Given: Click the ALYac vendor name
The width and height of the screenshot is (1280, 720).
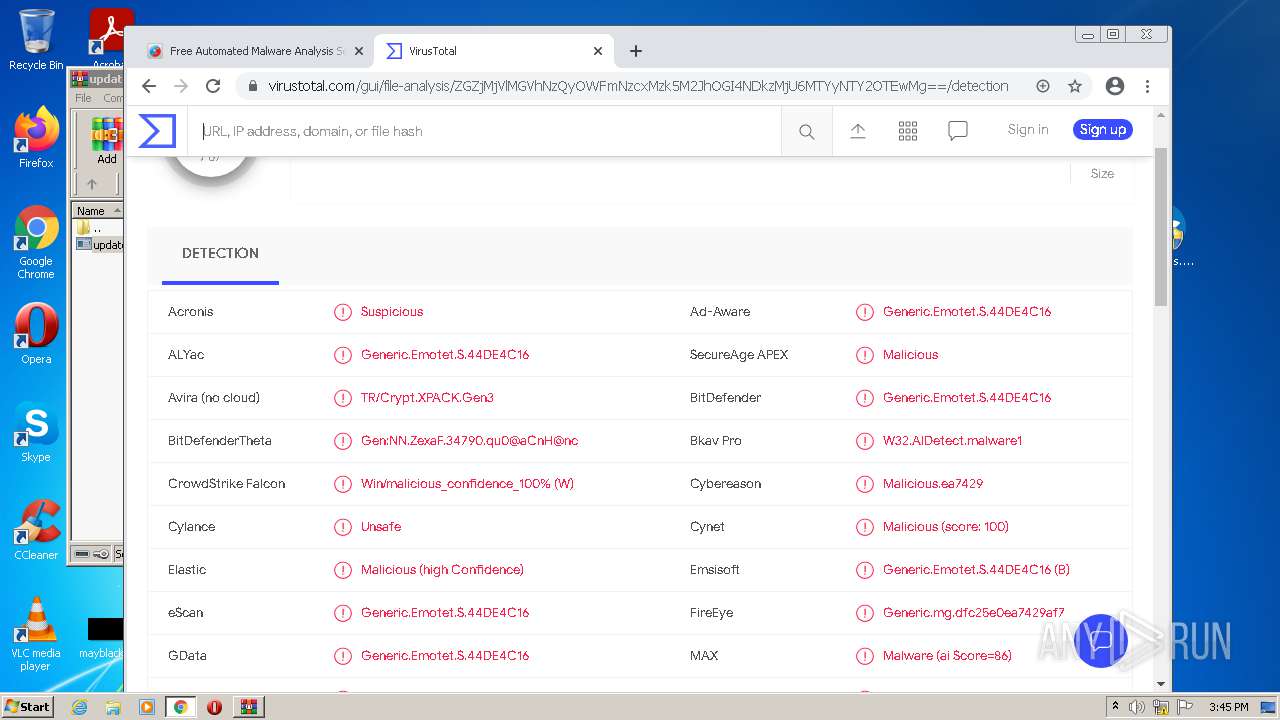Looking at the screenshot, I should [186, 355].
